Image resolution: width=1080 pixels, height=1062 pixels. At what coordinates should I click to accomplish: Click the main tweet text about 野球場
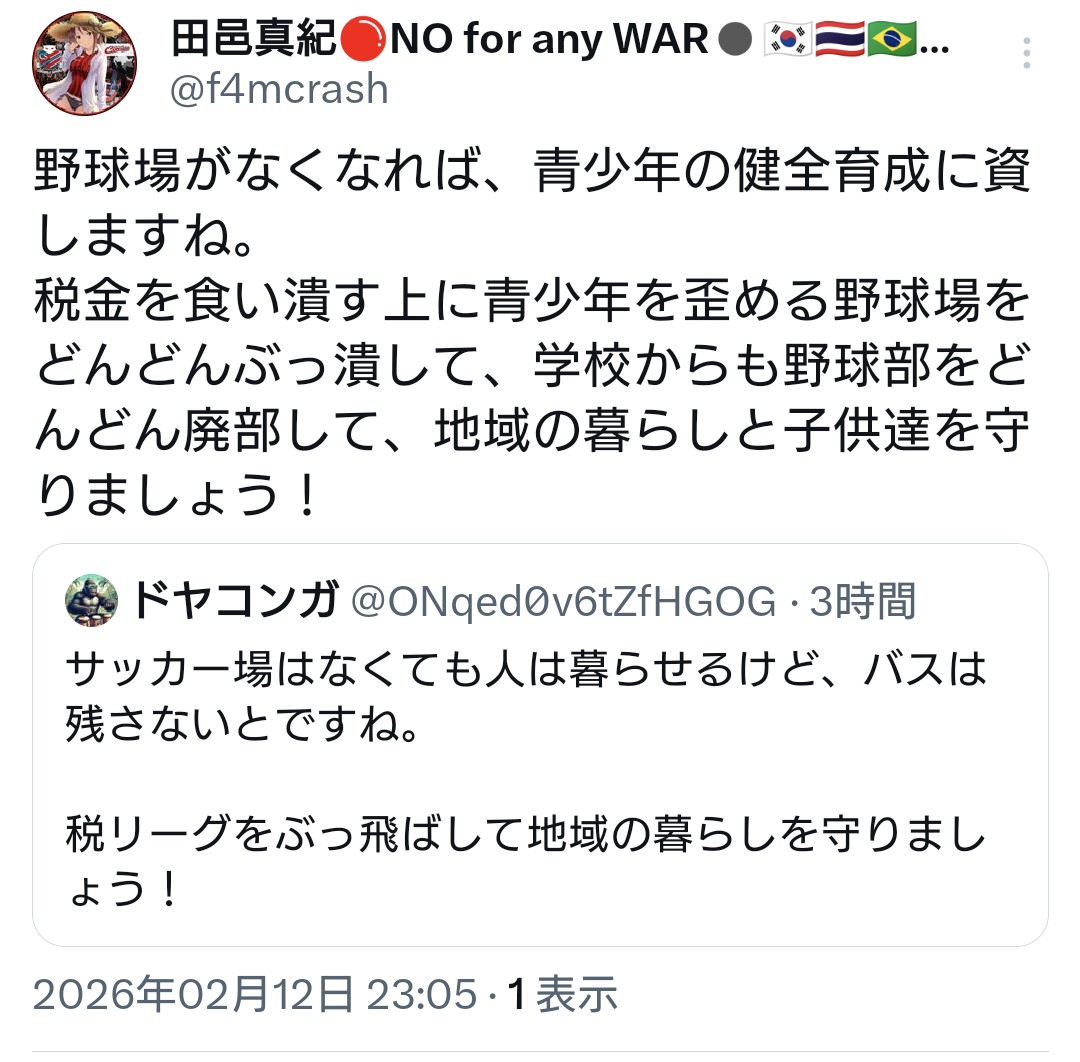(x=532, y=332)
